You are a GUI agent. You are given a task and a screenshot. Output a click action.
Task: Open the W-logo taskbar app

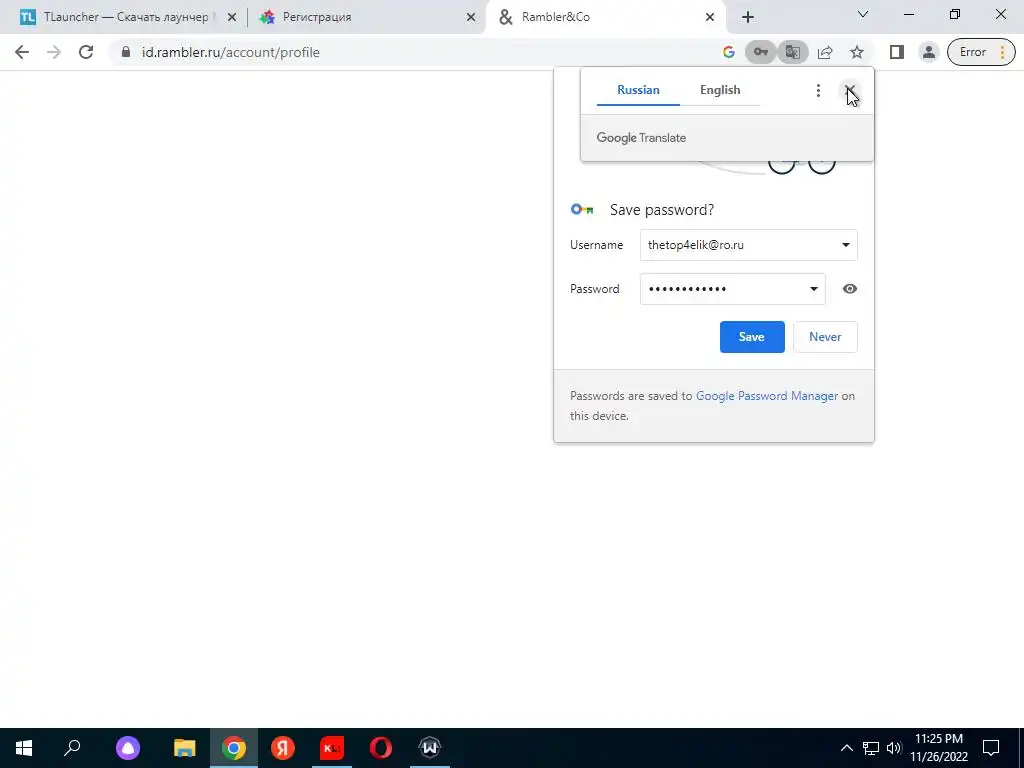[430, 748]
